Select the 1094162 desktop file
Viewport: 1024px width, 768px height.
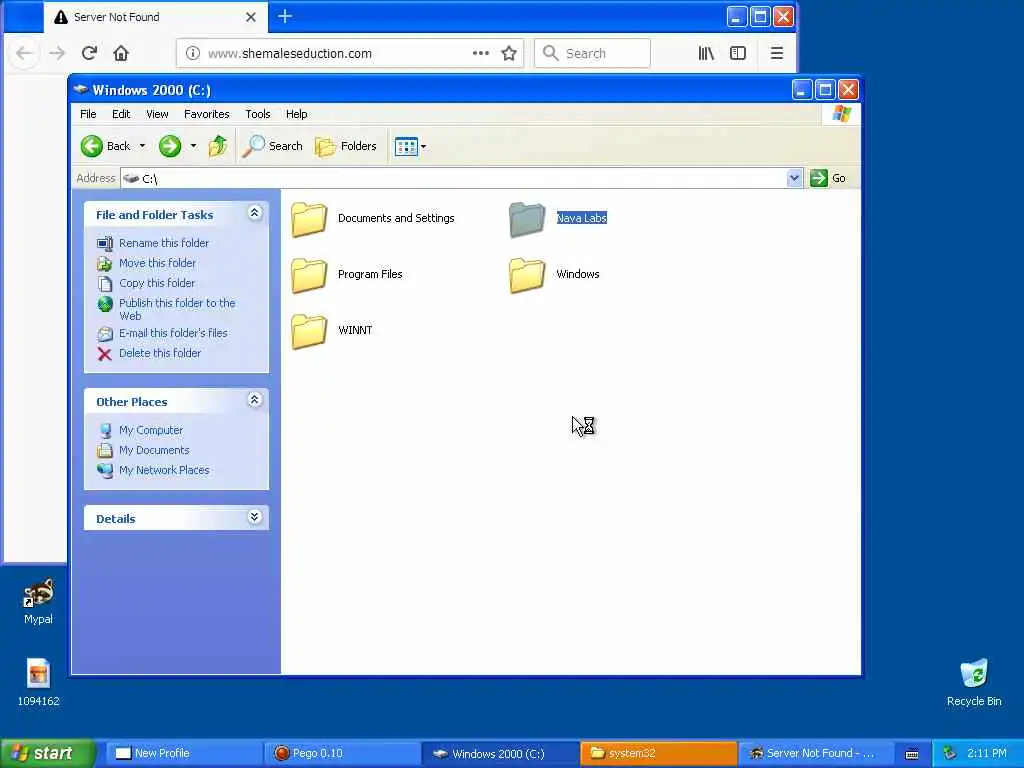[x=39, y=682]
